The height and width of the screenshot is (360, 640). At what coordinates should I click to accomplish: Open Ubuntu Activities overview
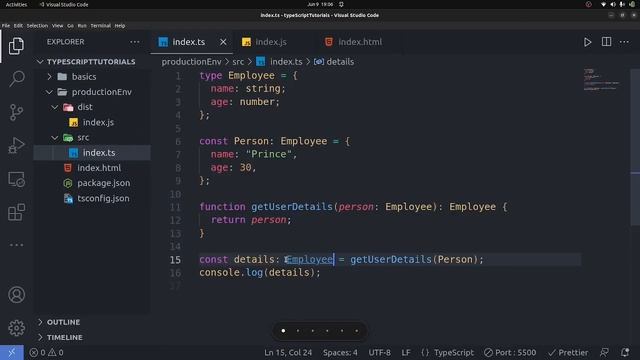pyautogui.click(x=16, y=4)
